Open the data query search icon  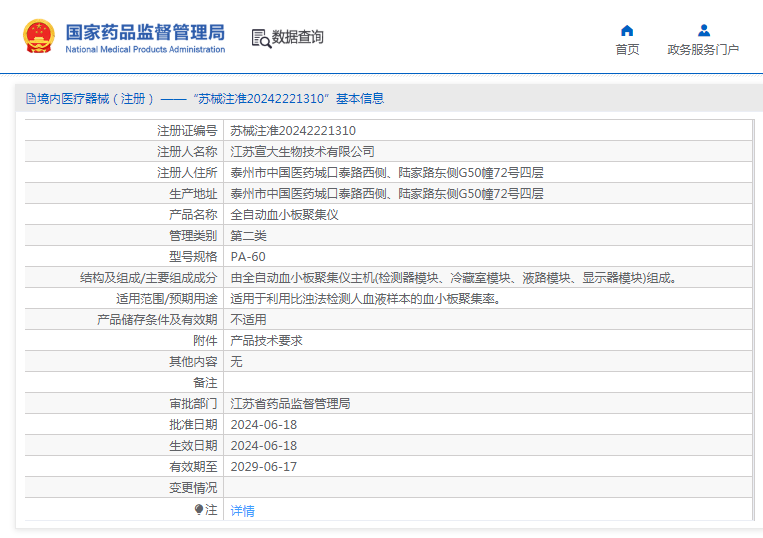[261, 38]
